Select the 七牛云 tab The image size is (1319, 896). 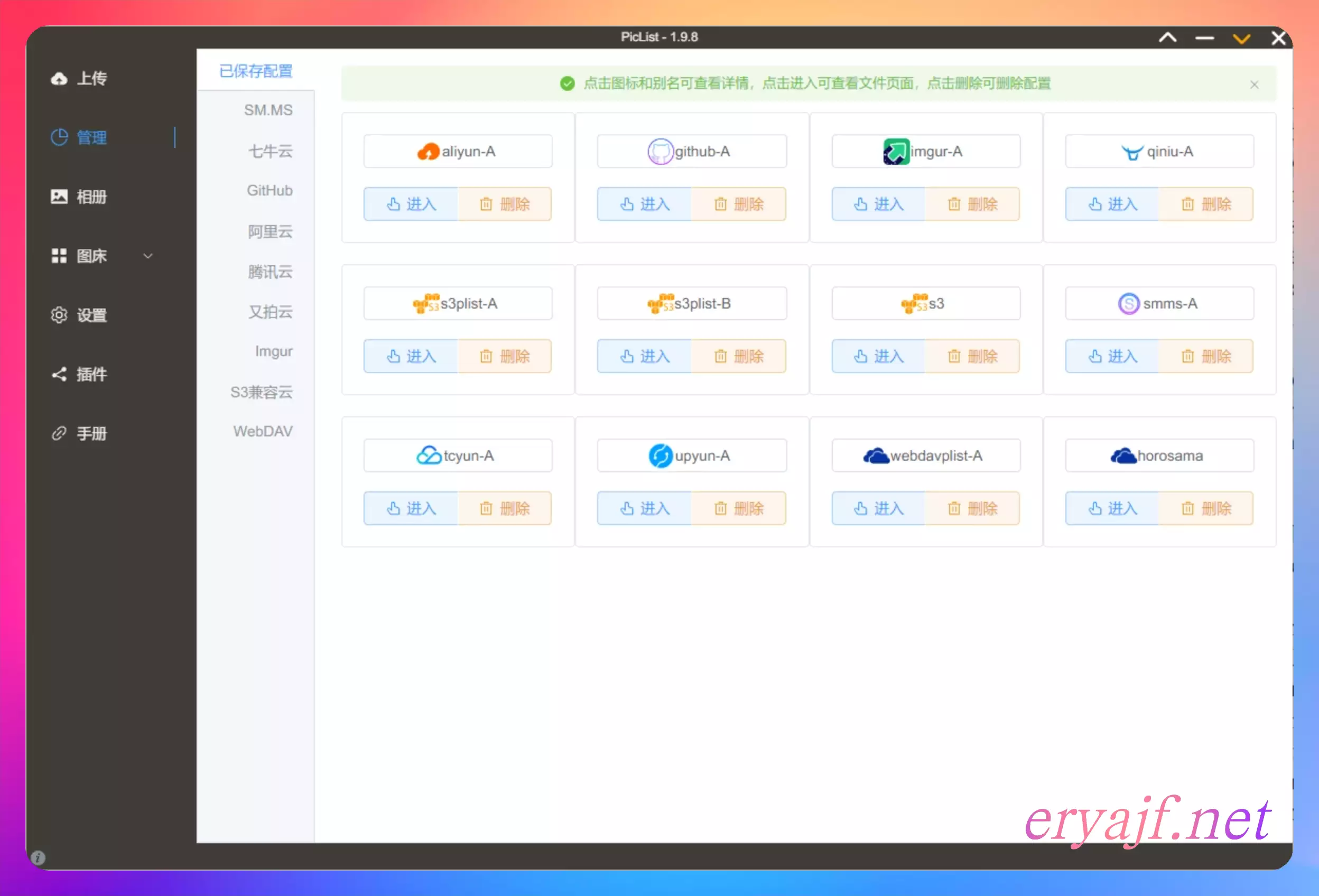[270, 151]
